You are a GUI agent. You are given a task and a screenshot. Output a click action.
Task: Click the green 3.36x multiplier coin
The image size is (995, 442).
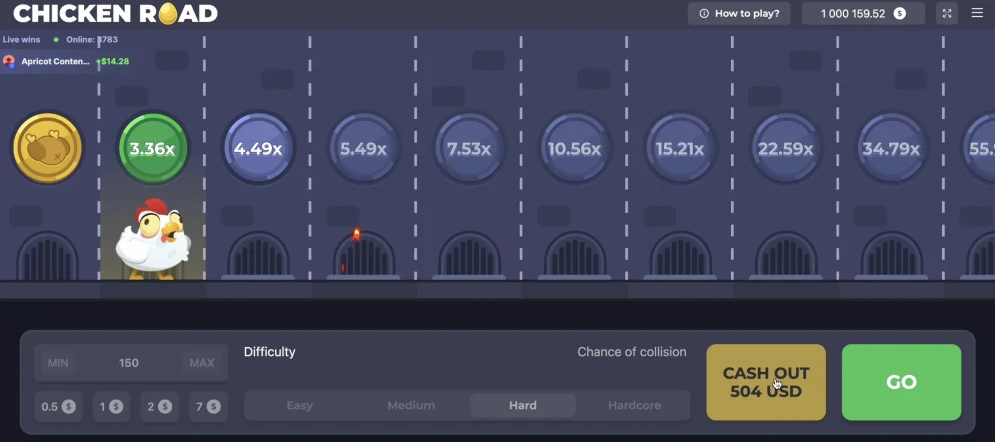[x=152, y=148]
